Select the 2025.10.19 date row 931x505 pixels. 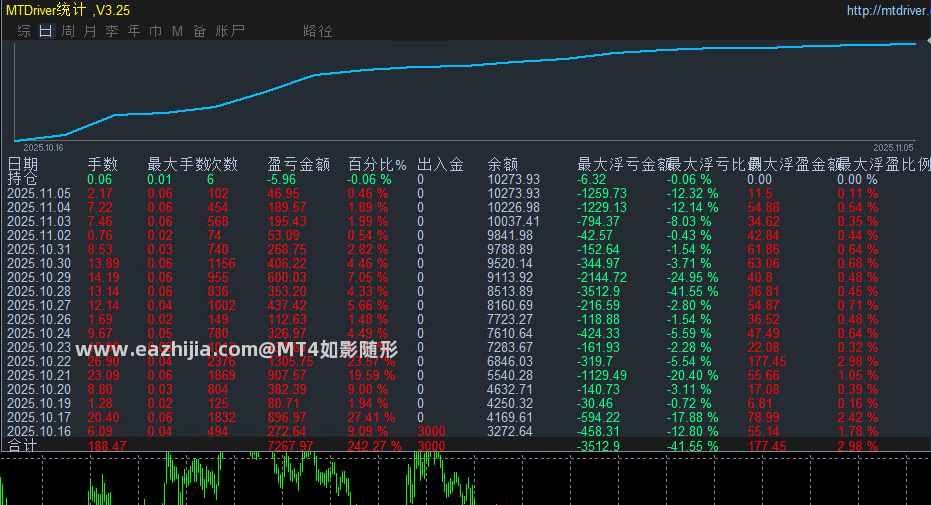pos(39,404)
